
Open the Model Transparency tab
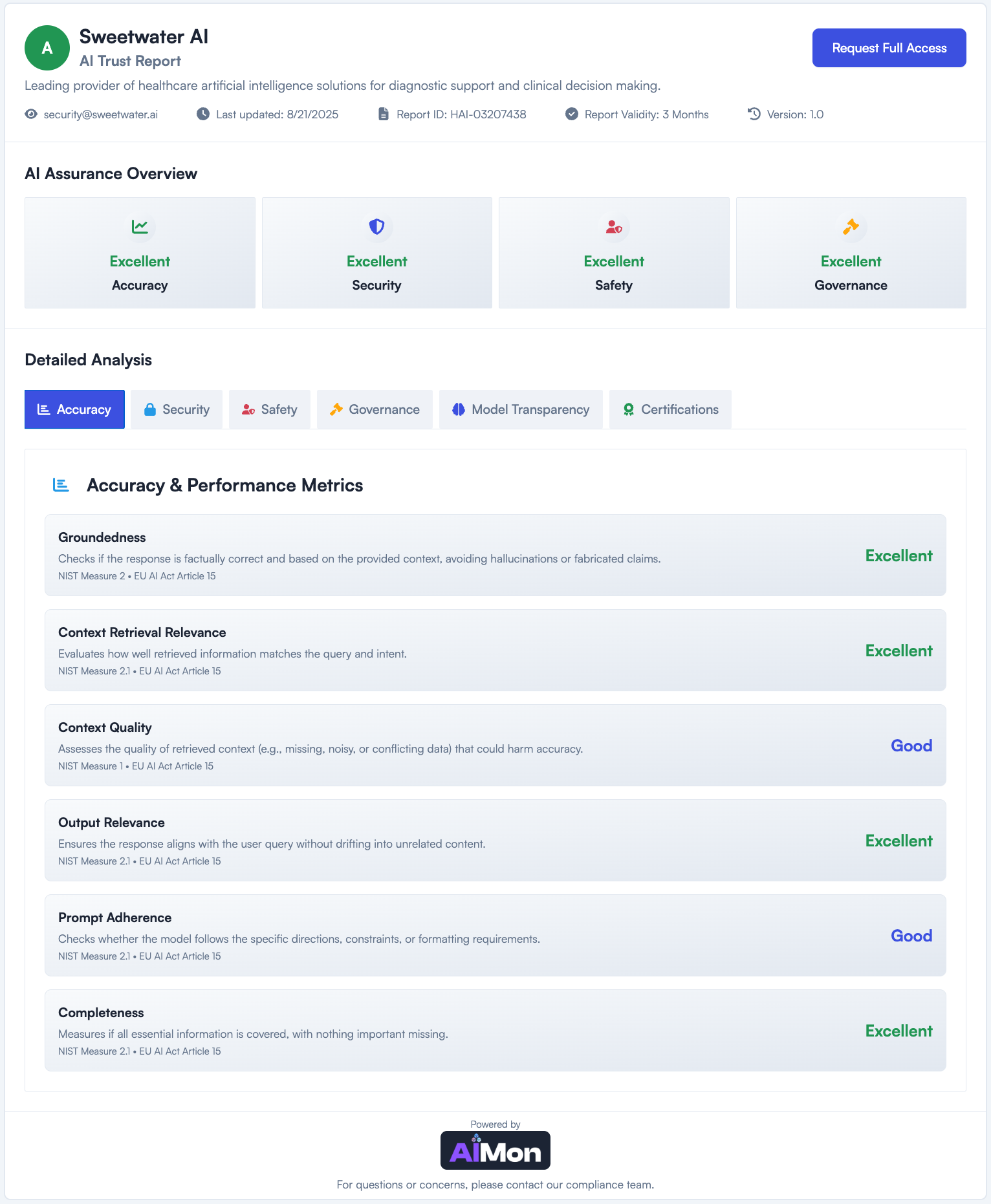pos(521,409)
